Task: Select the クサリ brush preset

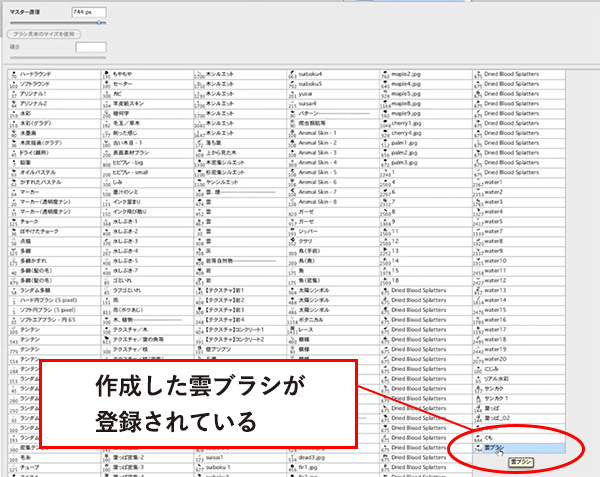Action: pyautogui.click(x=333, y=241)
